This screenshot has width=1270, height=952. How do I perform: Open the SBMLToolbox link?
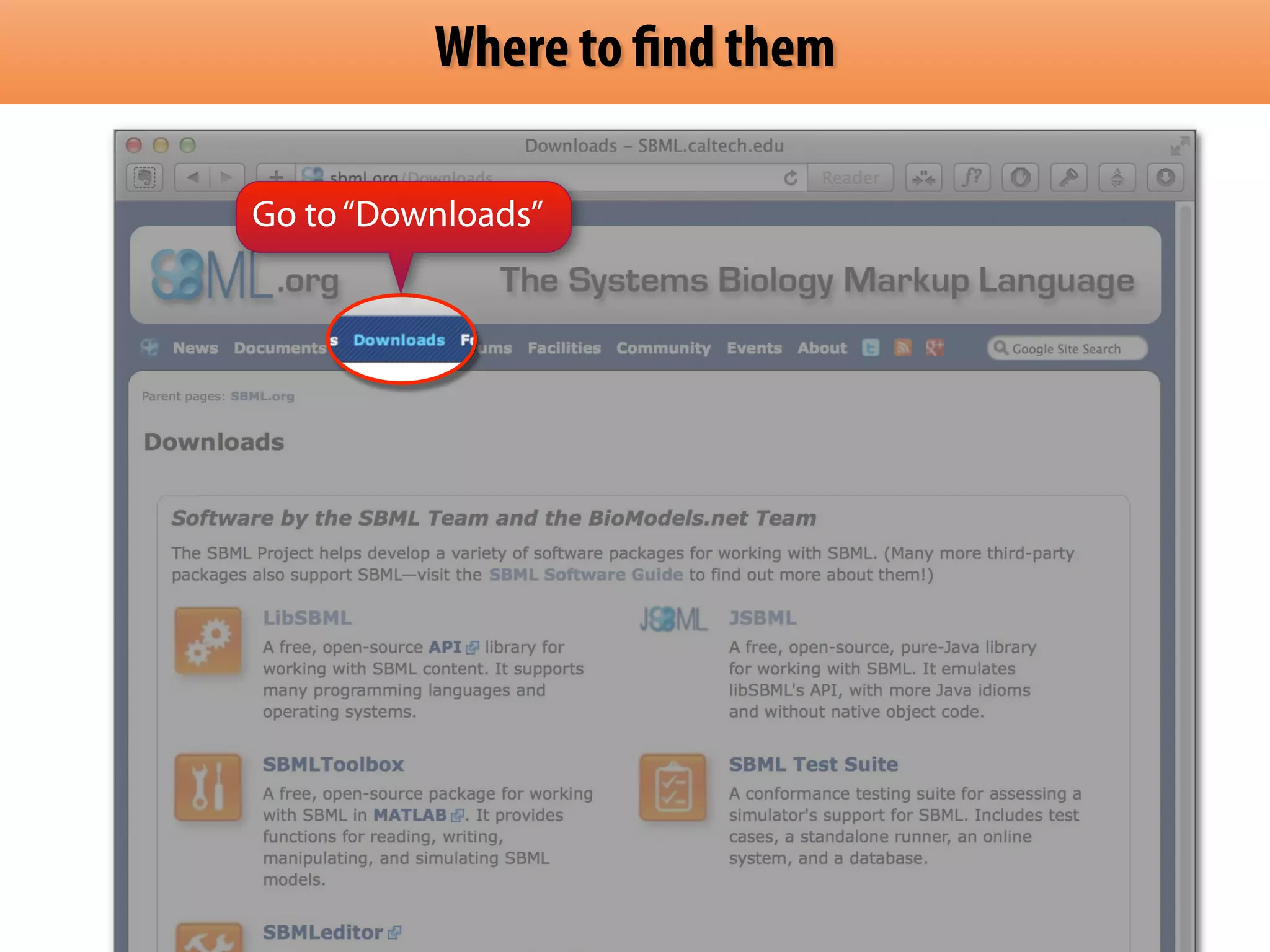(333, 764)
